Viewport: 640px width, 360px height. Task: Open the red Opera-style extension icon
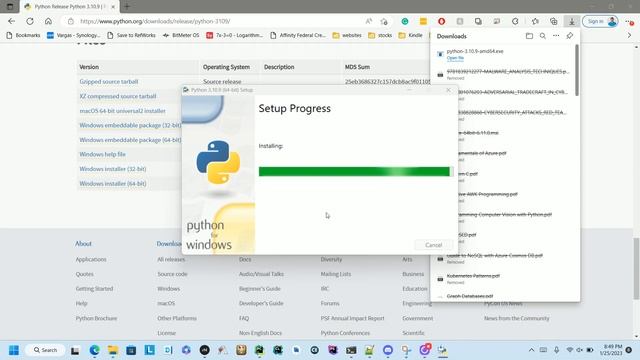point(441,21)
